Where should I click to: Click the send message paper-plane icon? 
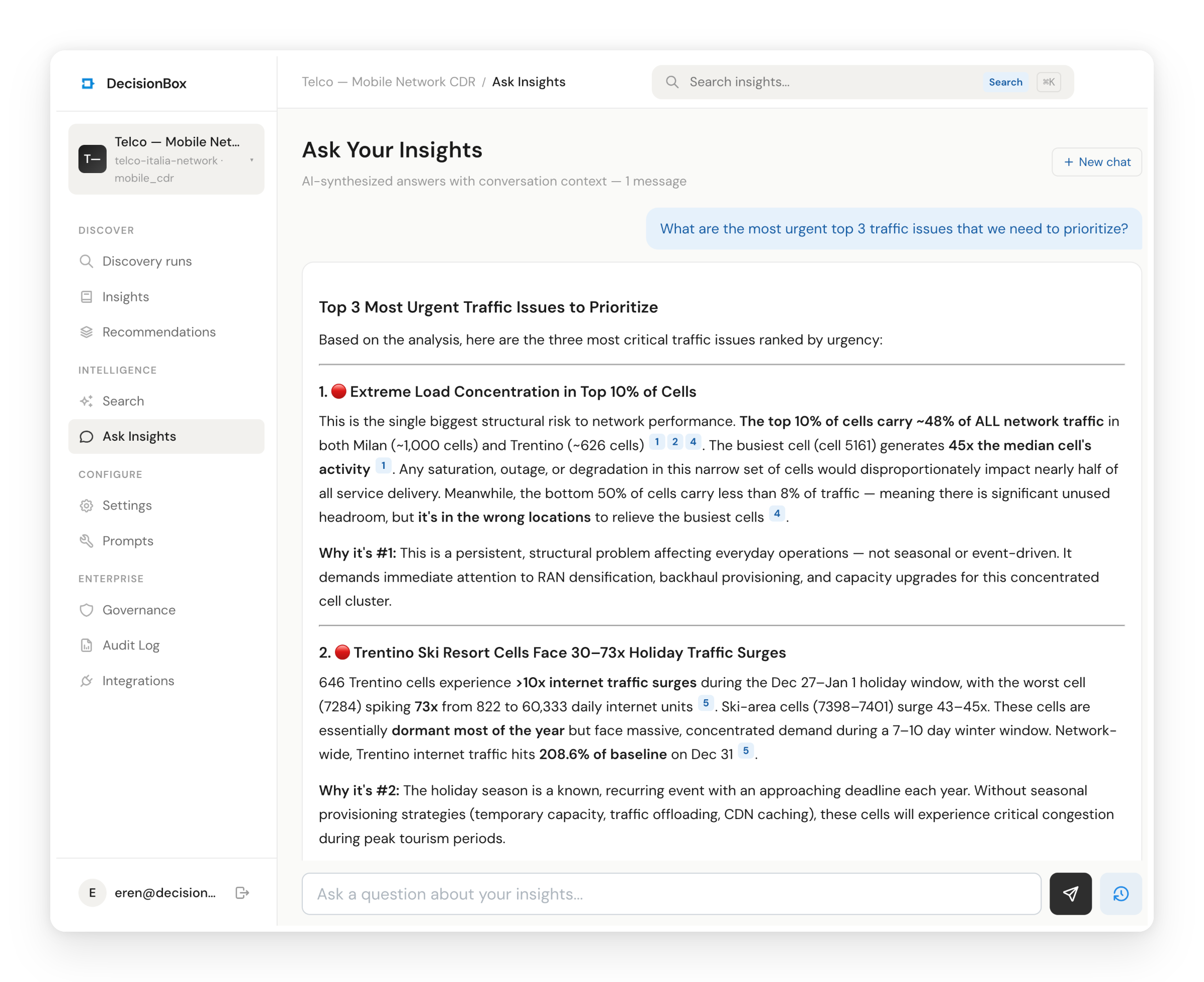click(1070, 893)
